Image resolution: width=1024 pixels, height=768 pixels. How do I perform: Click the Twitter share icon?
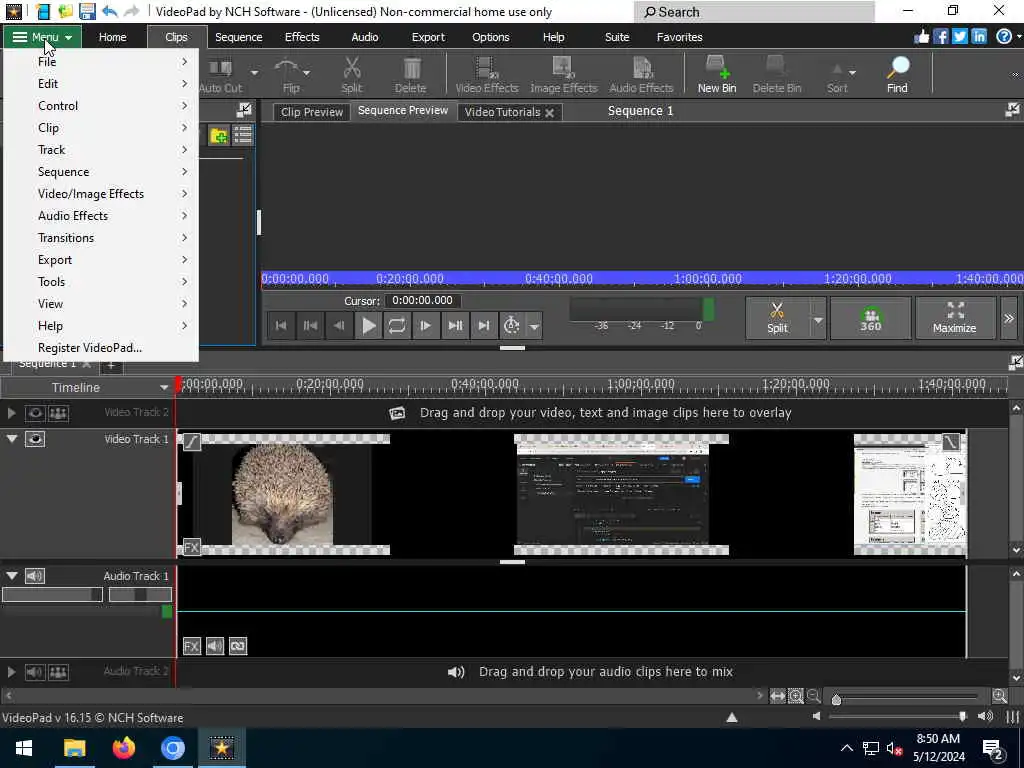click(959, 37)
